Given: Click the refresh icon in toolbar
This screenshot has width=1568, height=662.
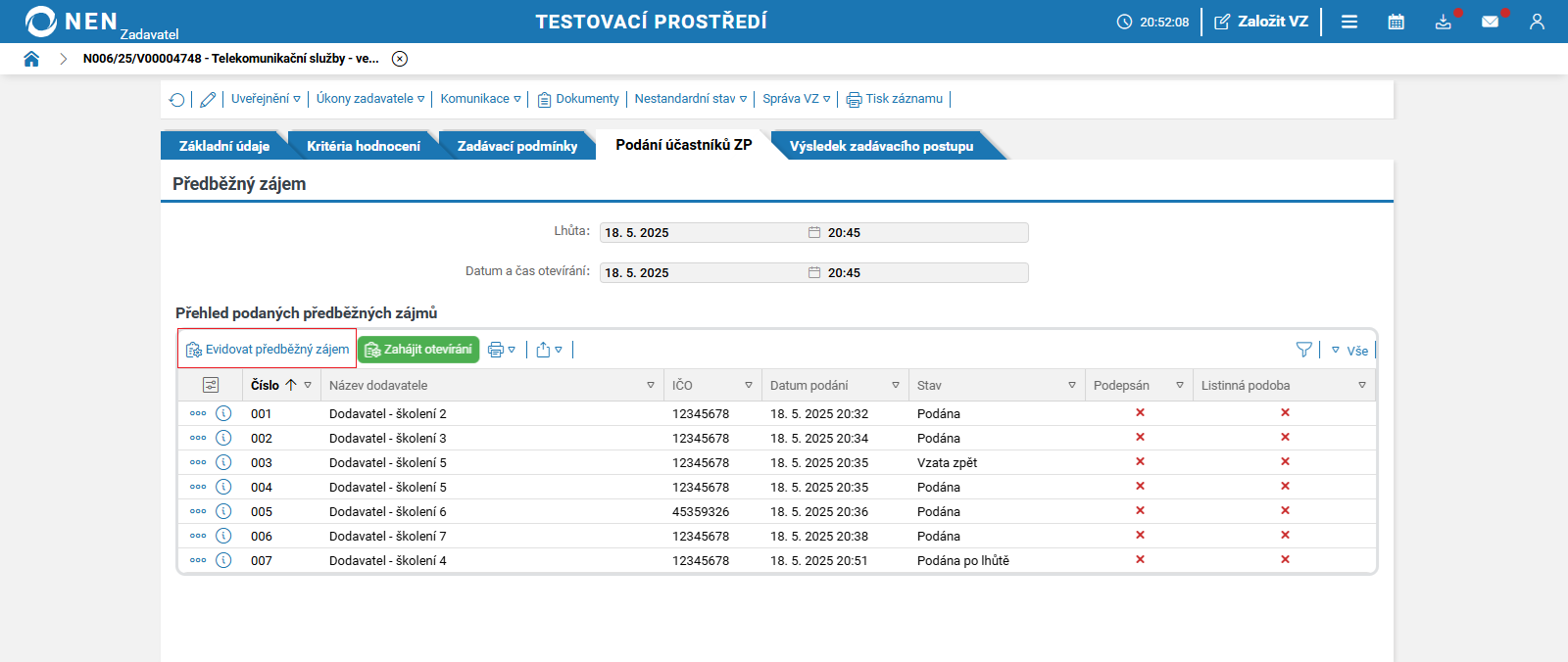Looking at the screenshot, I should [x=176, y=99].
